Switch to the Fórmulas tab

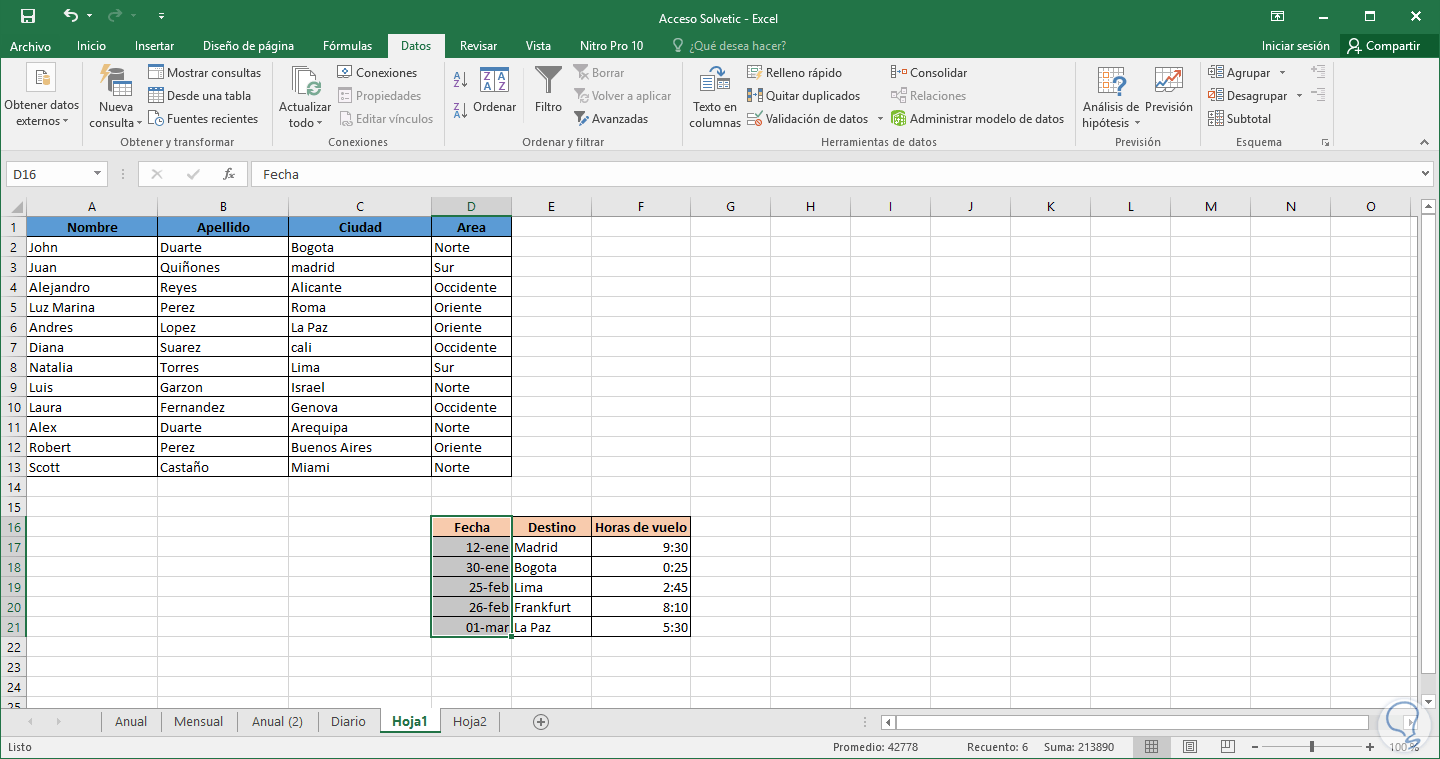click(347, 46)
